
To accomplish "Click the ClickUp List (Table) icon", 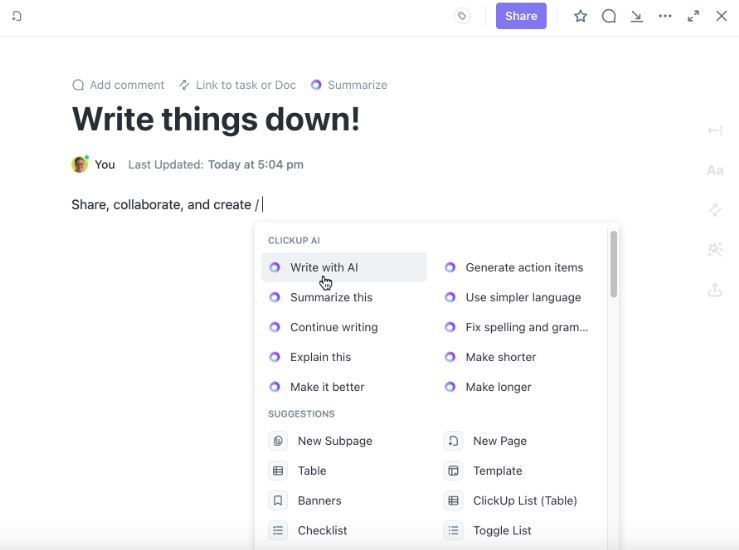I will (453, 501).
